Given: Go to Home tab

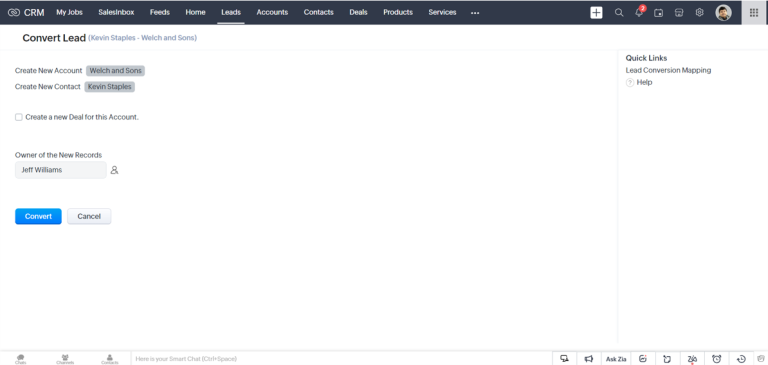Looking at the screenshot, I should pos(195,12).
